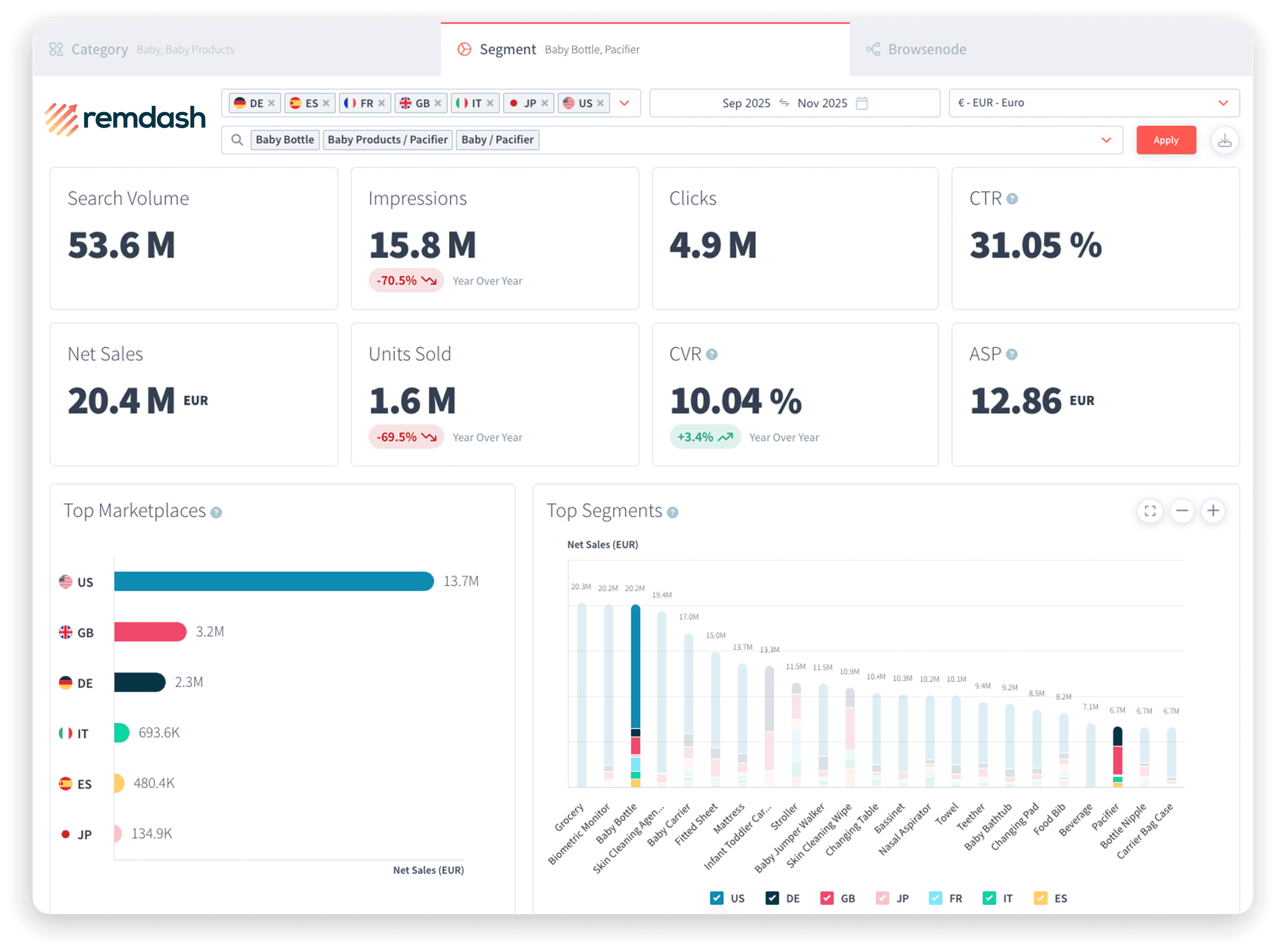The width and height of the screenshot is (1280, 952).
Task: Click the CVR info question icon
Action: pos(712,354)
